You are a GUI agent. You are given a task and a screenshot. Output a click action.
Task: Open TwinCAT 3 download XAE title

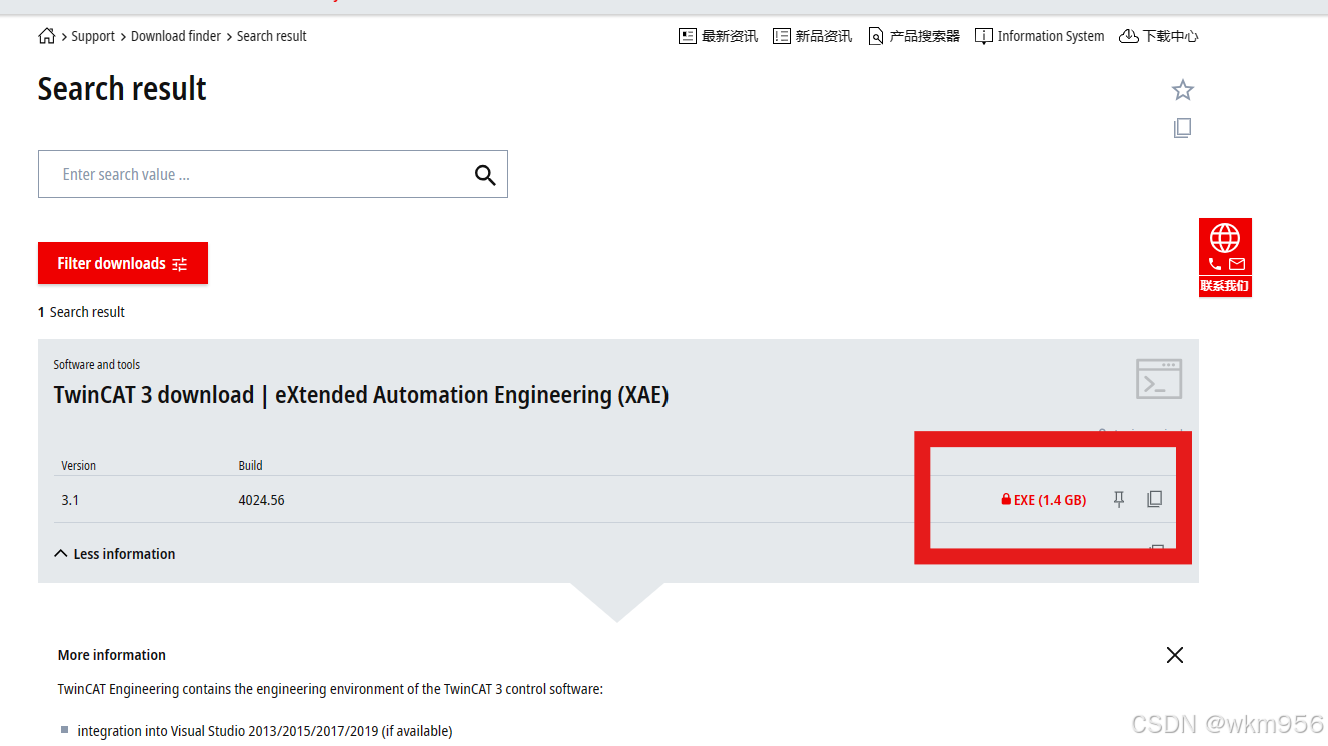[361, 395]
